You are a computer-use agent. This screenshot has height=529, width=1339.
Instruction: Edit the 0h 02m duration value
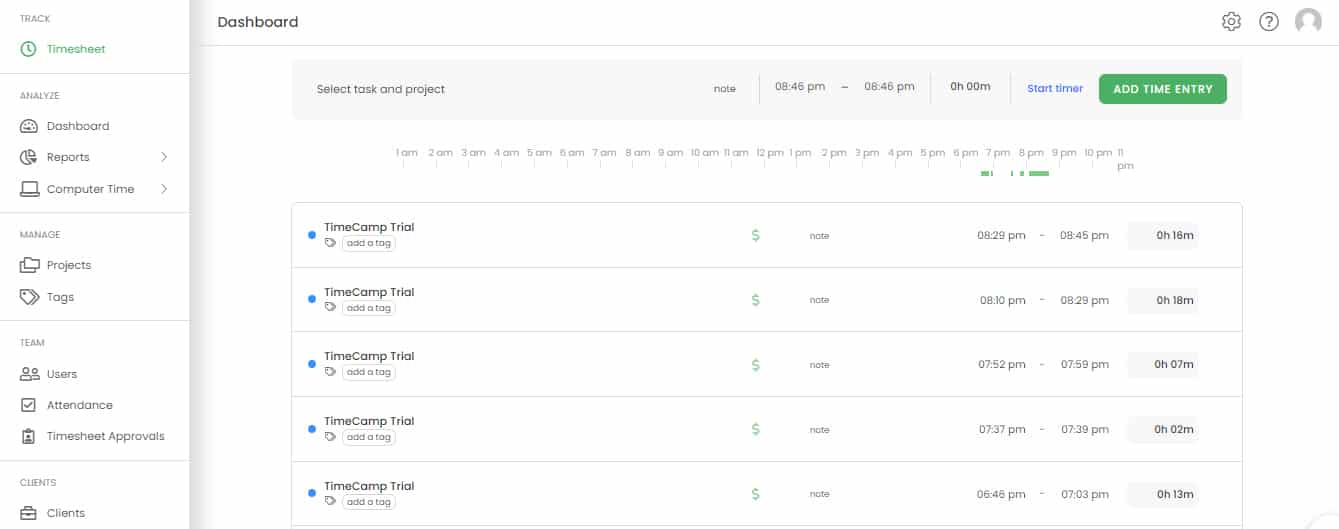[1163, 429]
